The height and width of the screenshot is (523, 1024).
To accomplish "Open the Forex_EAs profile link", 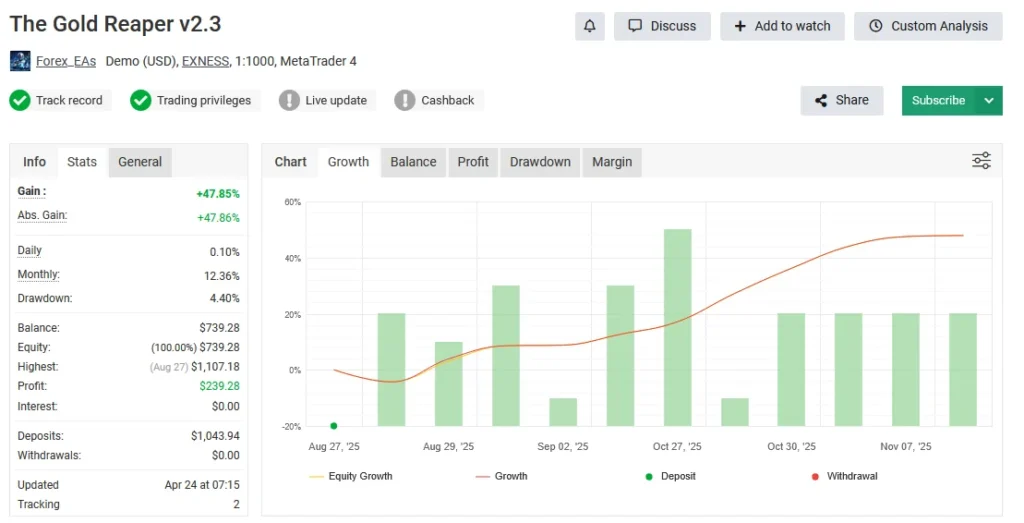I will click(x=66, y=61).
